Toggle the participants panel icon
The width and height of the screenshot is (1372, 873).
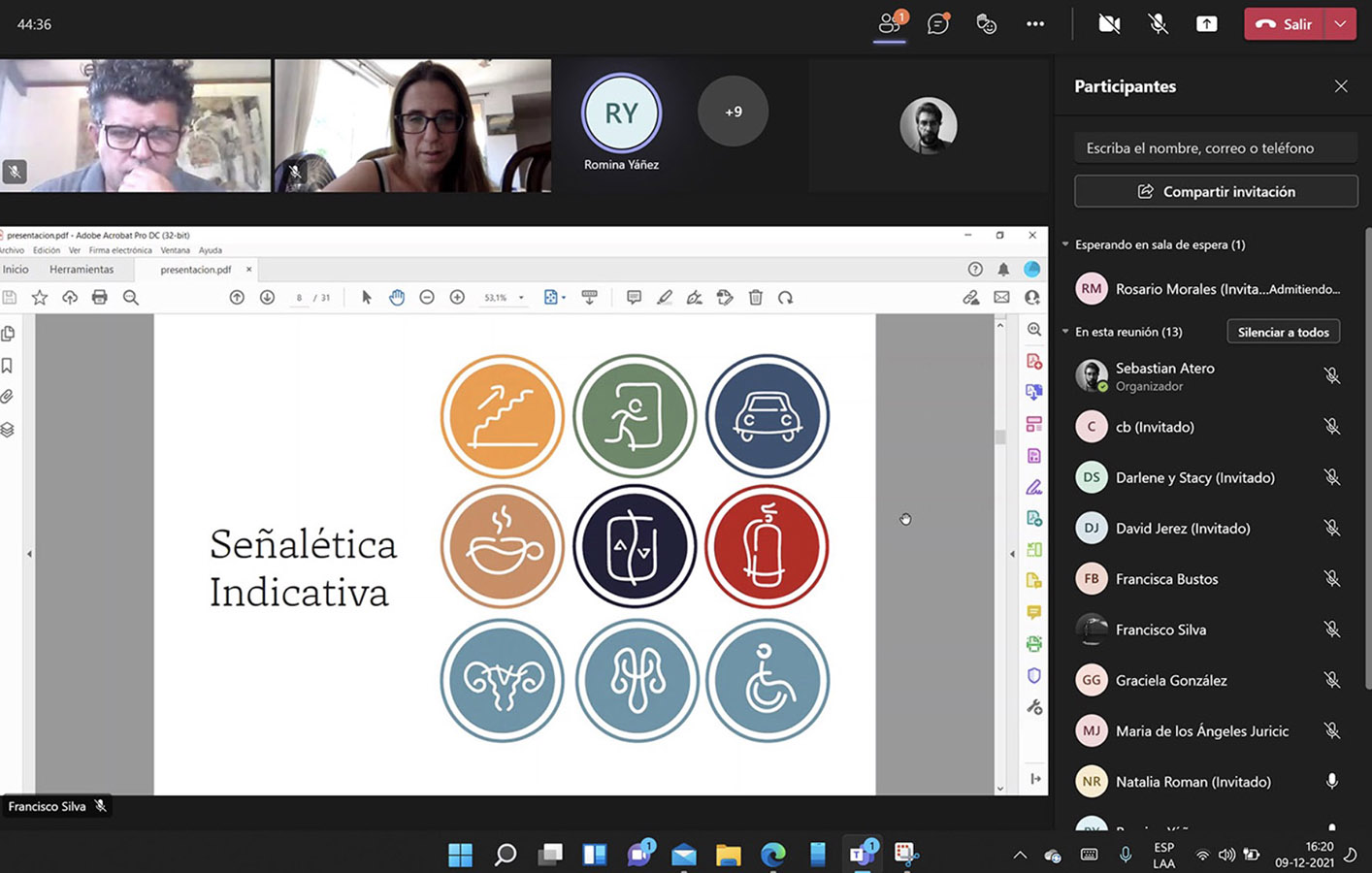click(x=890, y=24)
